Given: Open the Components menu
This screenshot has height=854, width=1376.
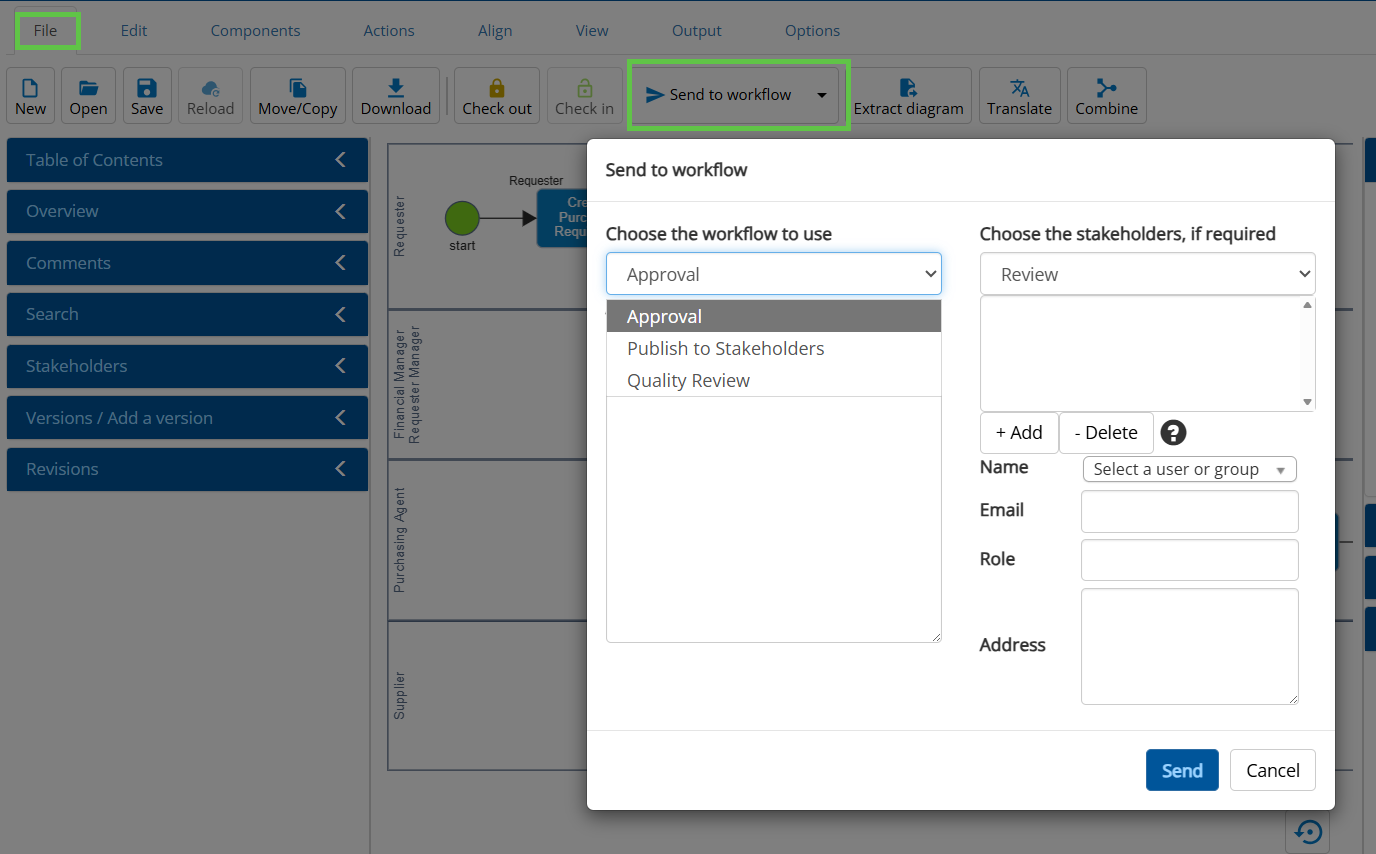Looking at the screenshot, I should pyautogui.click(x=255, y=31).
